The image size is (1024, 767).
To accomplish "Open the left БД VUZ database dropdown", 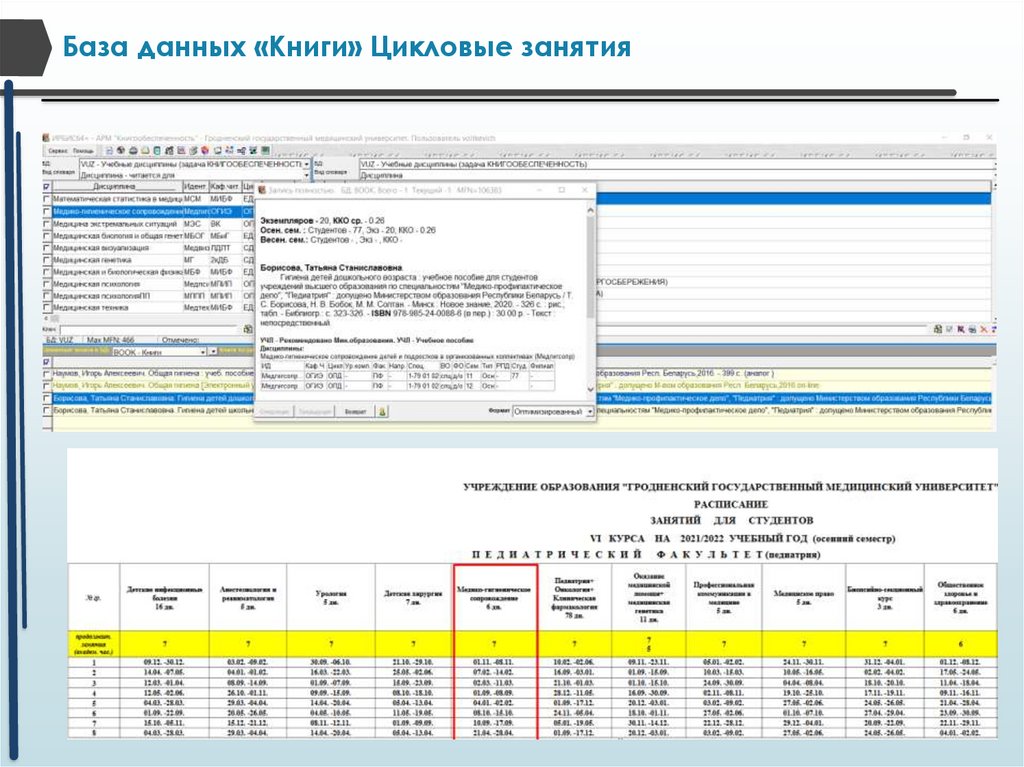I will tap(307, 164).
